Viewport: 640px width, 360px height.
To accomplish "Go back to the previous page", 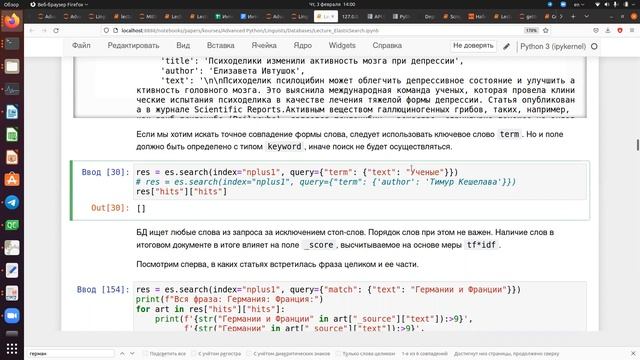I will 32,31.
